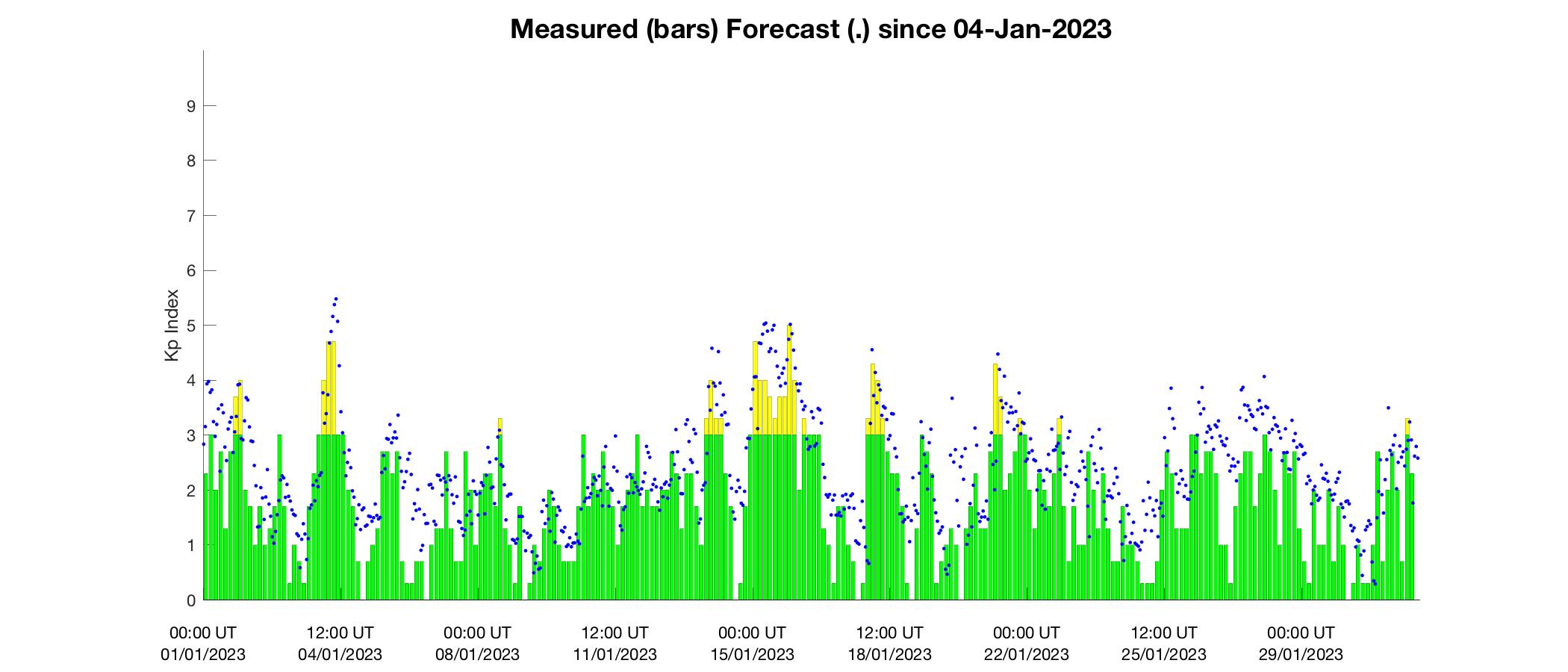Image resolution: width=1568 pixels, height=672 pixels.
Task: Click the y-axis tick label 1
Action: pyautogui.click(x=191, y=545)
